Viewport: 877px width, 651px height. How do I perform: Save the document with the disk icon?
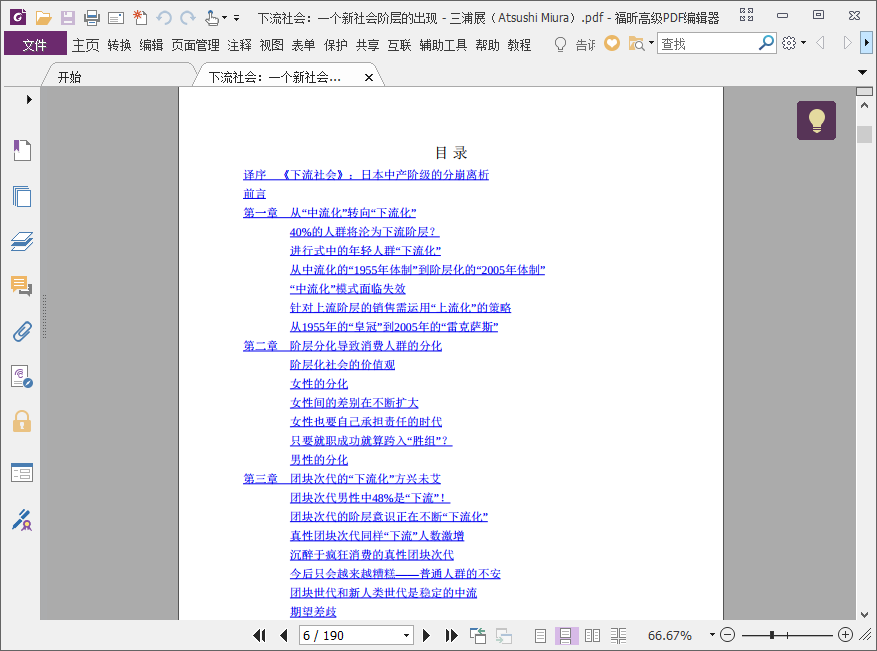tap(68, 18)
